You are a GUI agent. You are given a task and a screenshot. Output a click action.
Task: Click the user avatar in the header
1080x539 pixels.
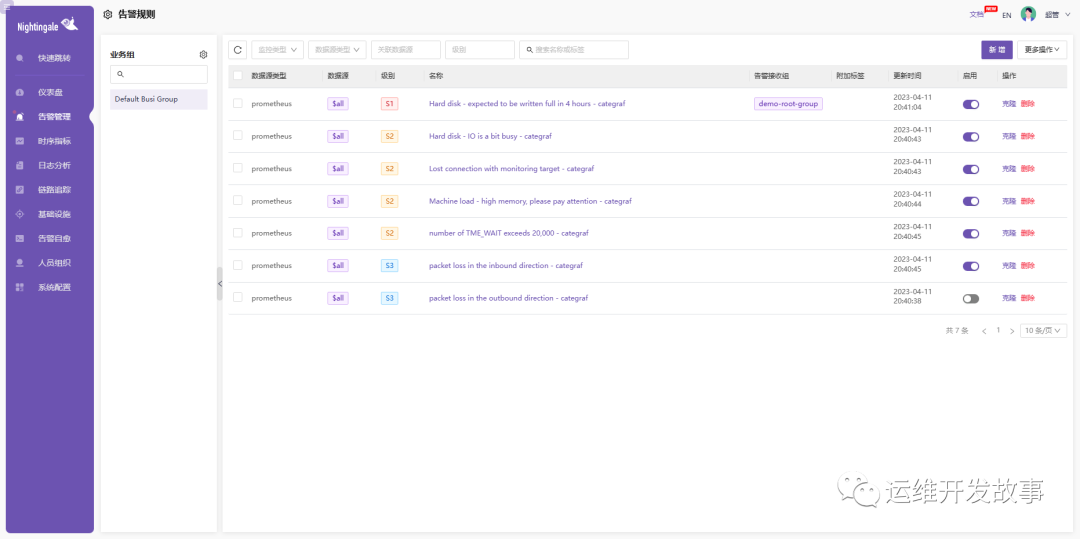[1028, 14]
